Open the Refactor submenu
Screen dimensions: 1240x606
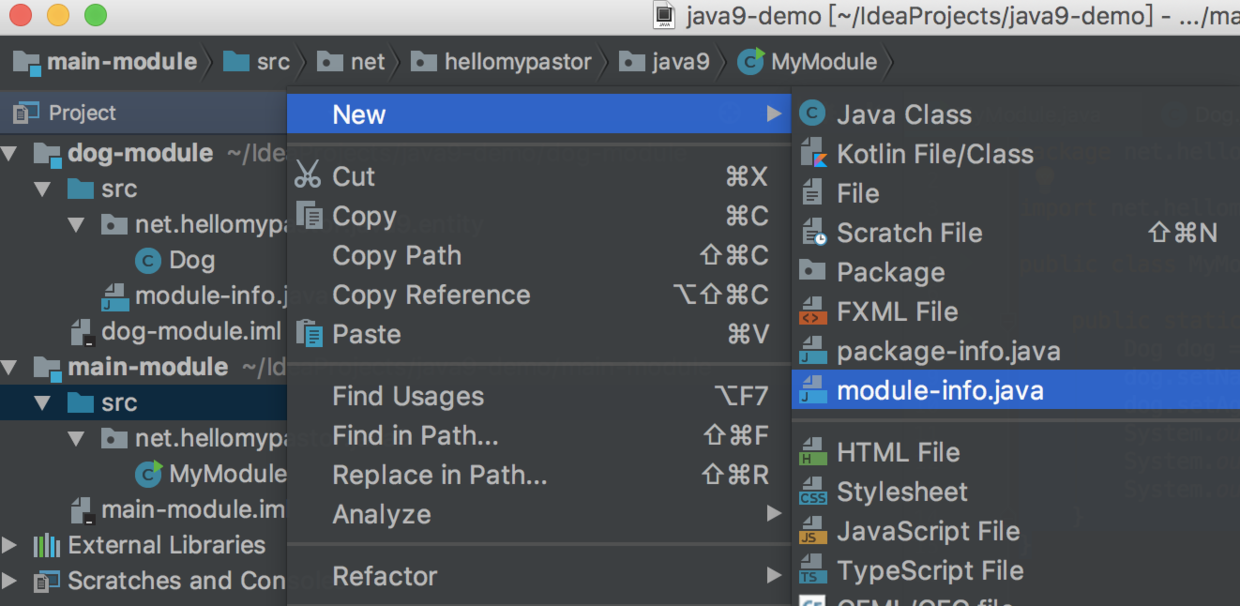click(x=384, y=576)
